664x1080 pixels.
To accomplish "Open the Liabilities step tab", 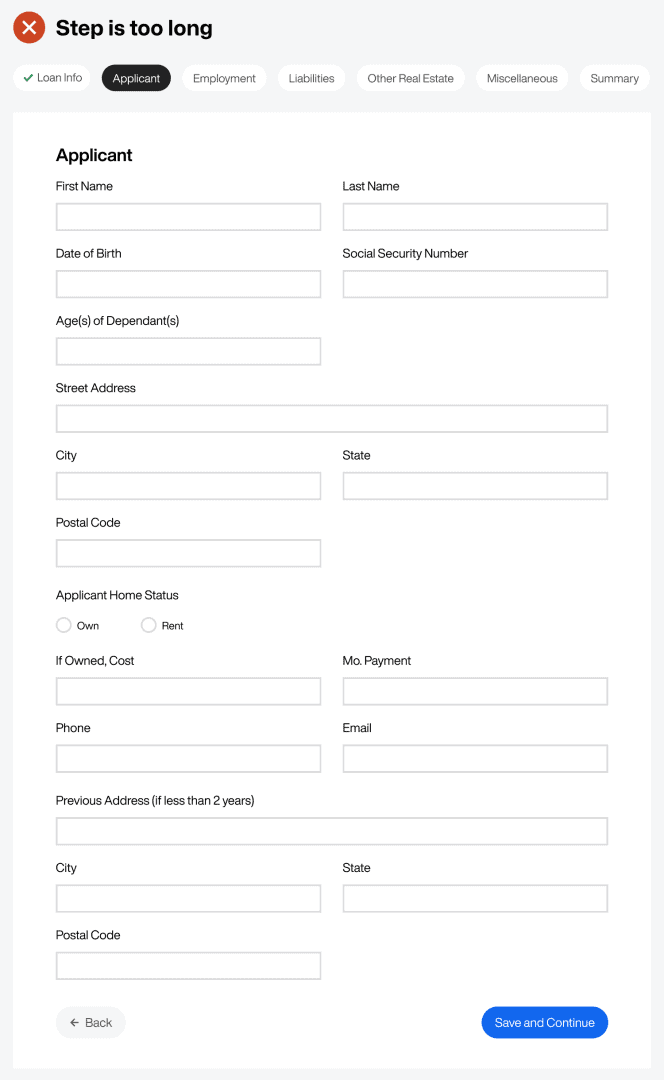I will 311,79.
